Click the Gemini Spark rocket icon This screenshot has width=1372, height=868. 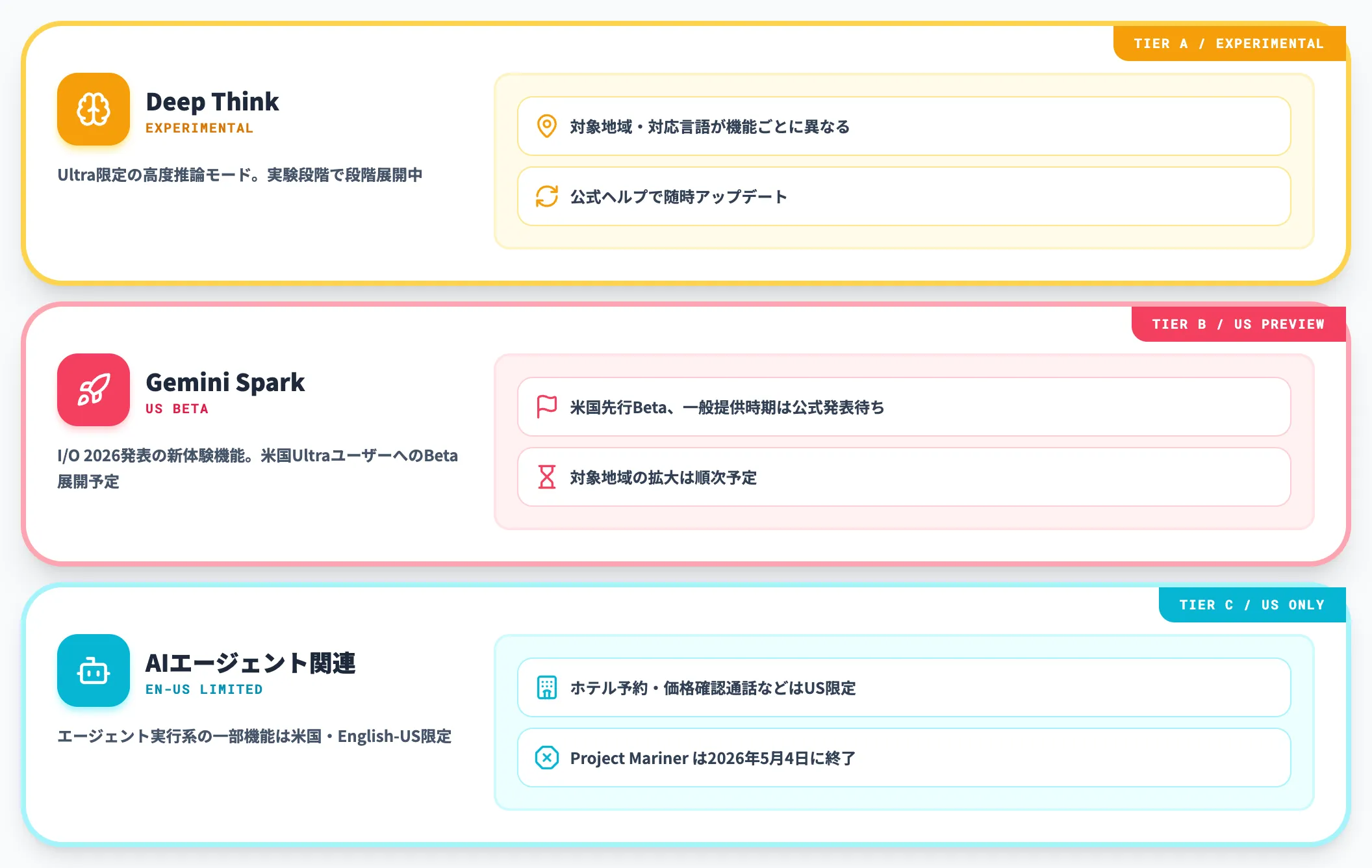point(94,390)
